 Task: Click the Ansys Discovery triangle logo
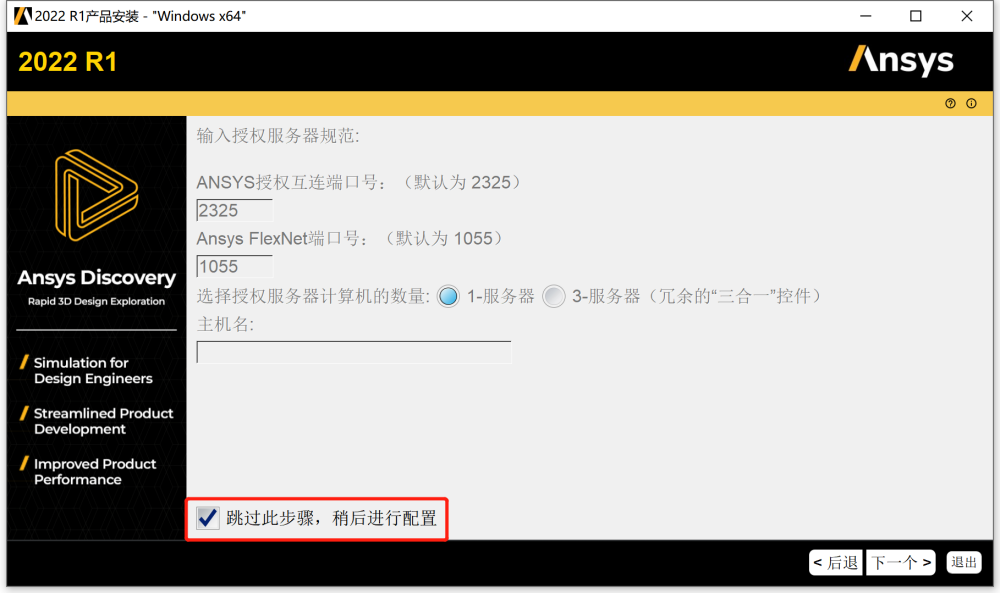[x=96, y=195]
